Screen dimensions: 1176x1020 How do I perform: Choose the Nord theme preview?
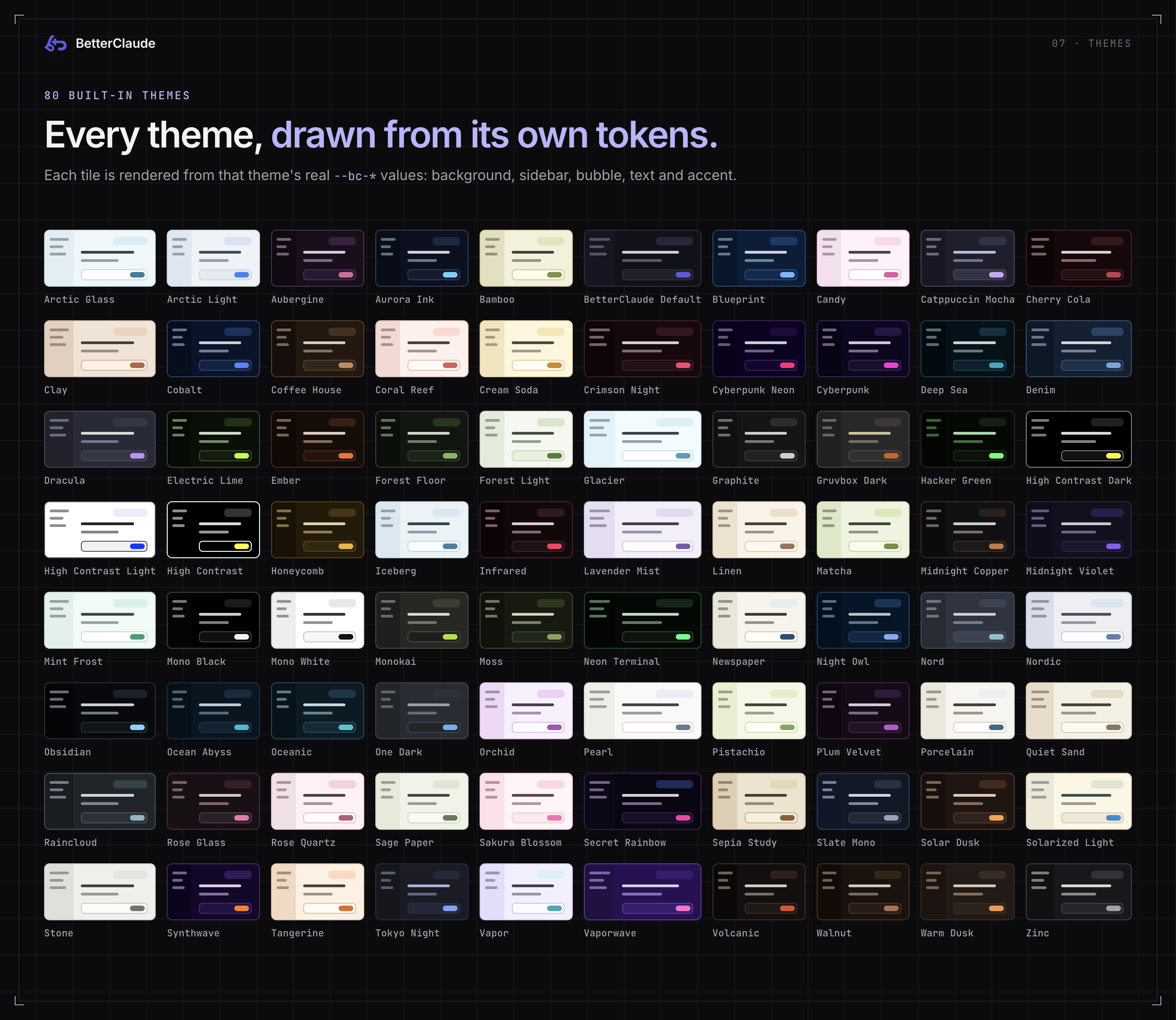point(967,620)
